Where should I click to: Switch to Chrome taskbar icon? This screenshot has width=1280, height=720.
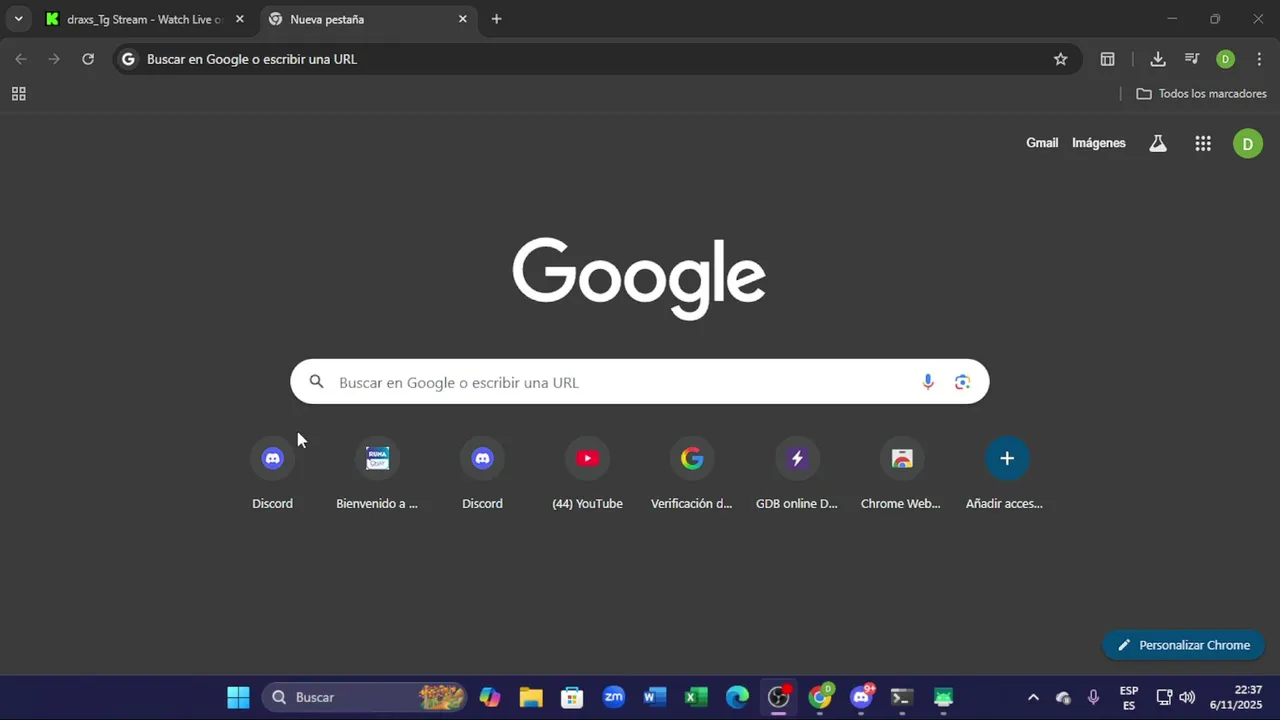coord(820,697)
